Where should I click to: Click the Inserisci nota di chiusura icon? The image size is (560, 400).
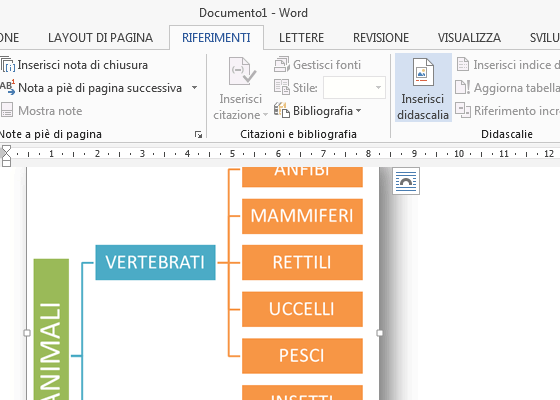point(7,65)
